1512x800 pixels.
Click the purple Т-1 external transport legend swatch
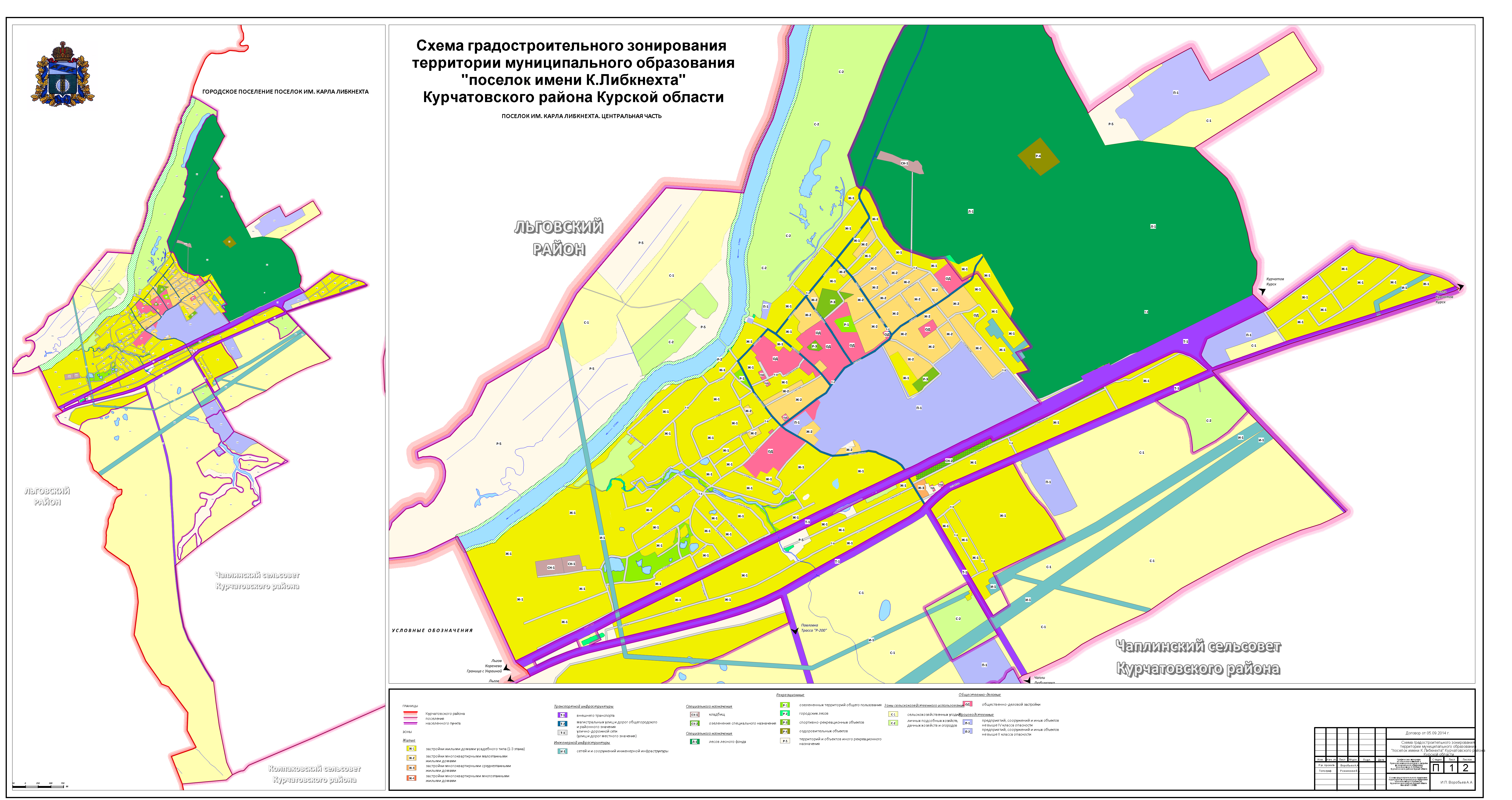[x=562, y=715]
